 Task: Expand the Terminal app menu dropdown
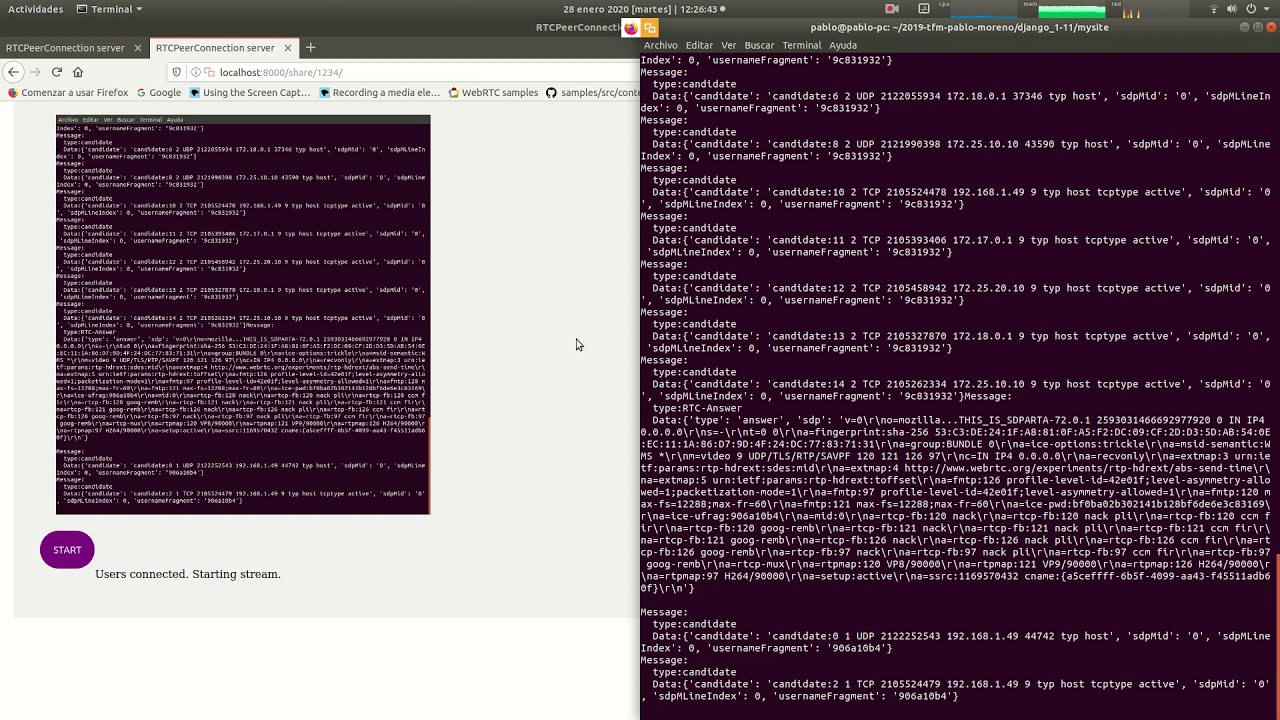(x=110, y=9)
